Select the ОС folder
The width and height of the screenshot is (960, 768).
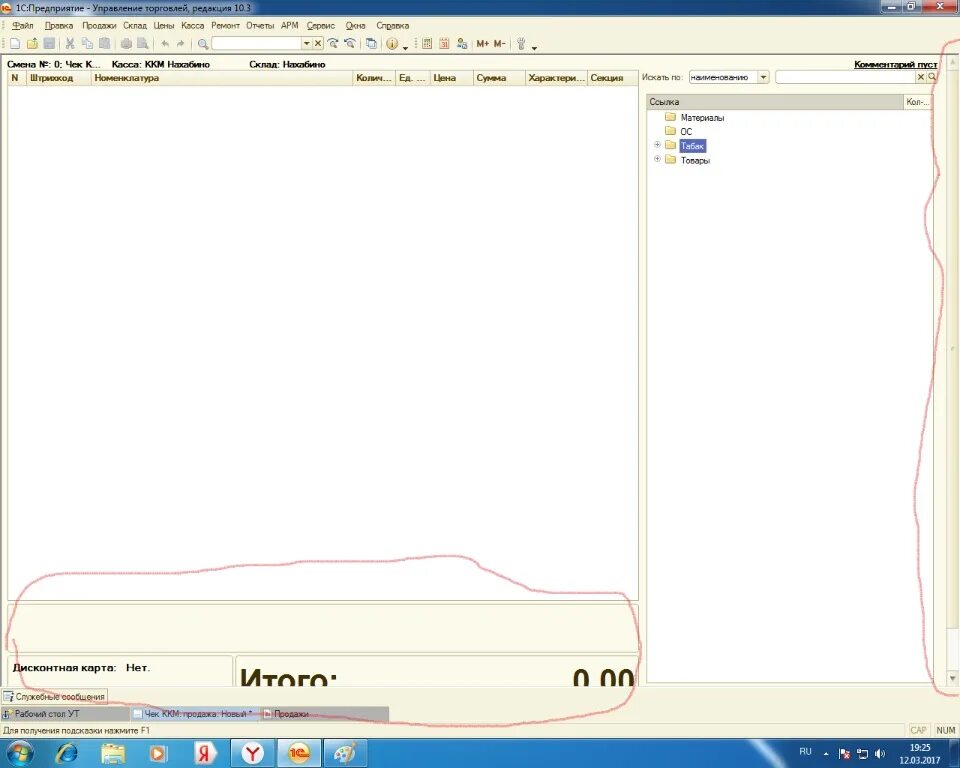click(686, 132)
